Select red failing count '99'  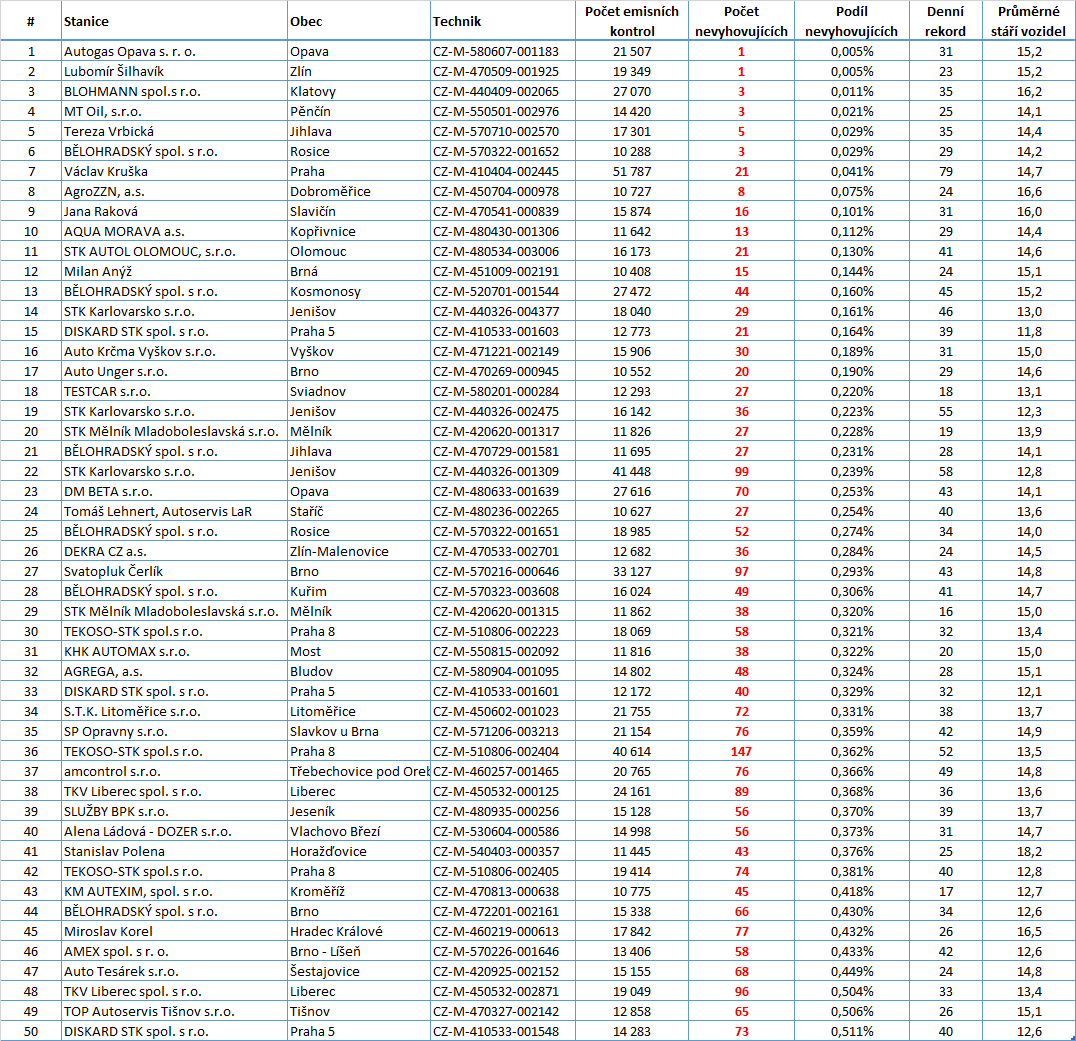coord(741,471)
